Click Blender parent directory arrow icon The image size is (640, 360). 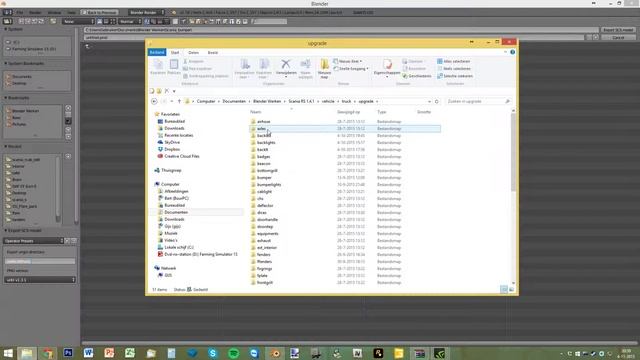coord(87,47)
